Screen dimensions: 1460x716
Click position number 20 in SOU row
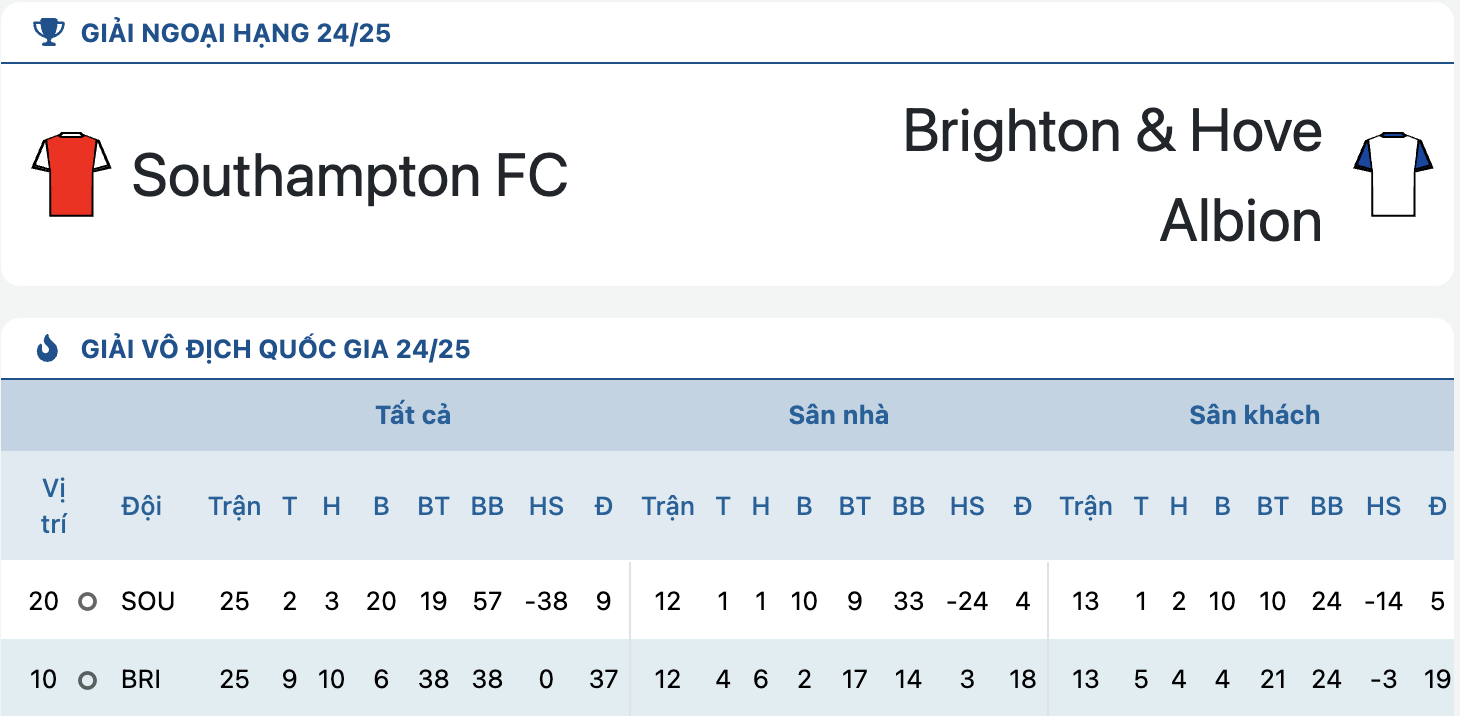point(44,602)
